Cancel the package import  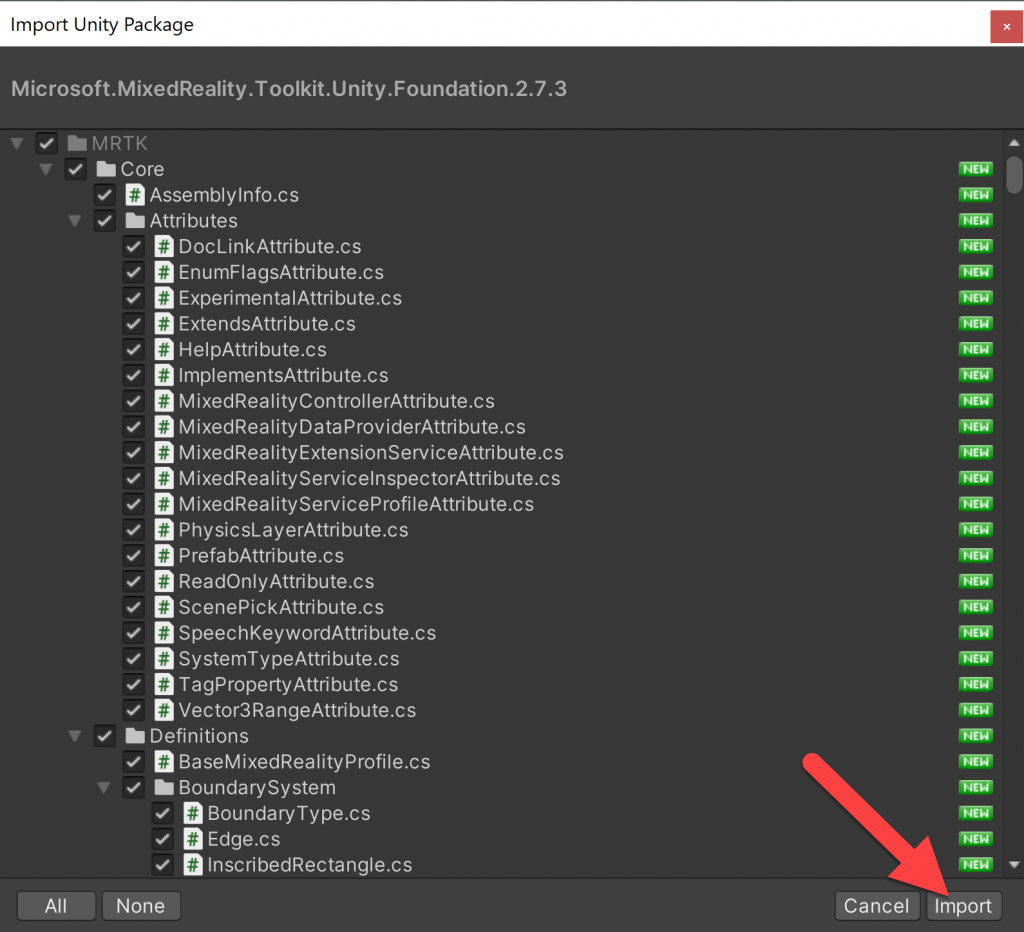pos(876,906)
